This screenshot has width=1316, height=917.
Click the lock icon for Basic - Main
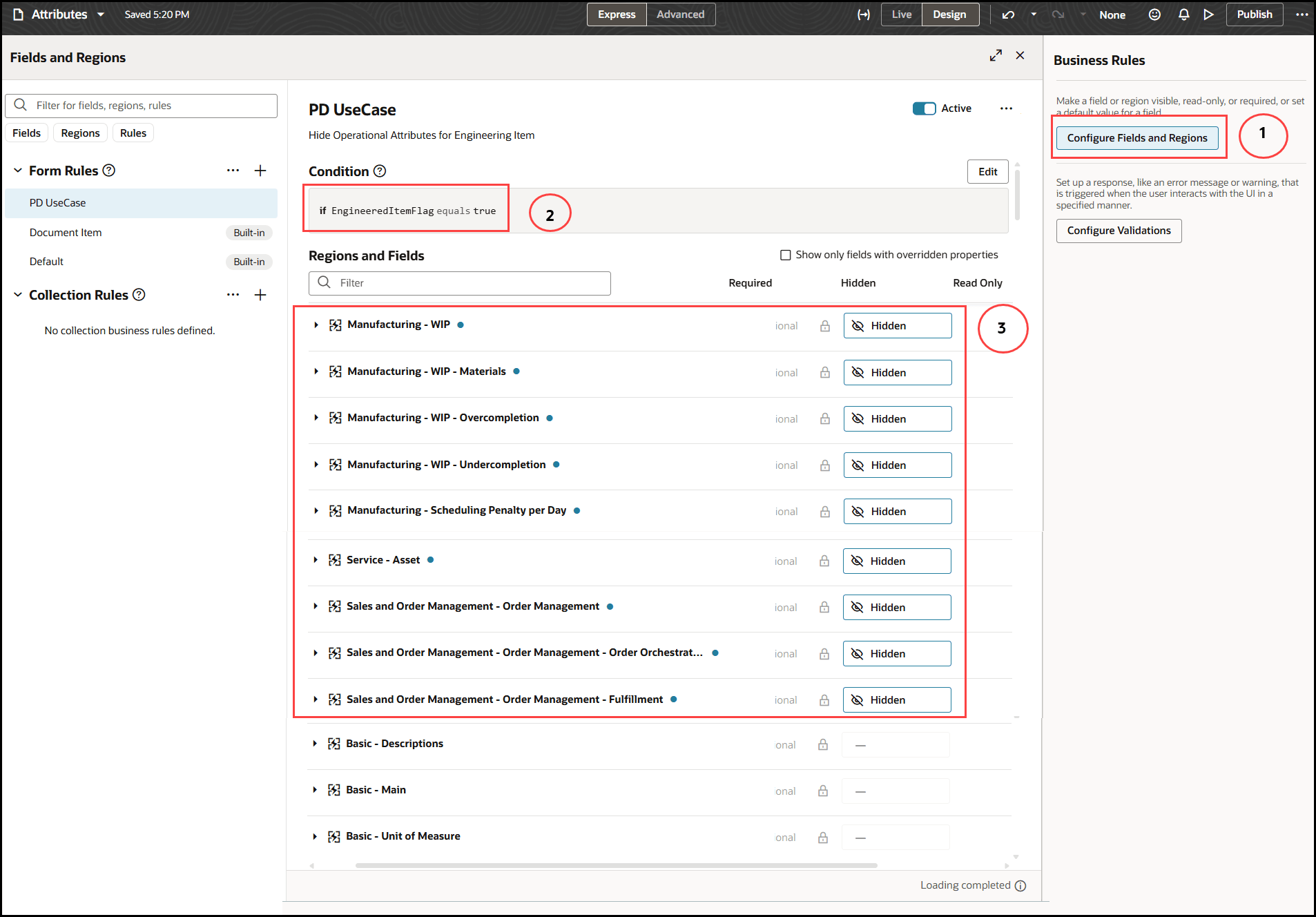823,791
